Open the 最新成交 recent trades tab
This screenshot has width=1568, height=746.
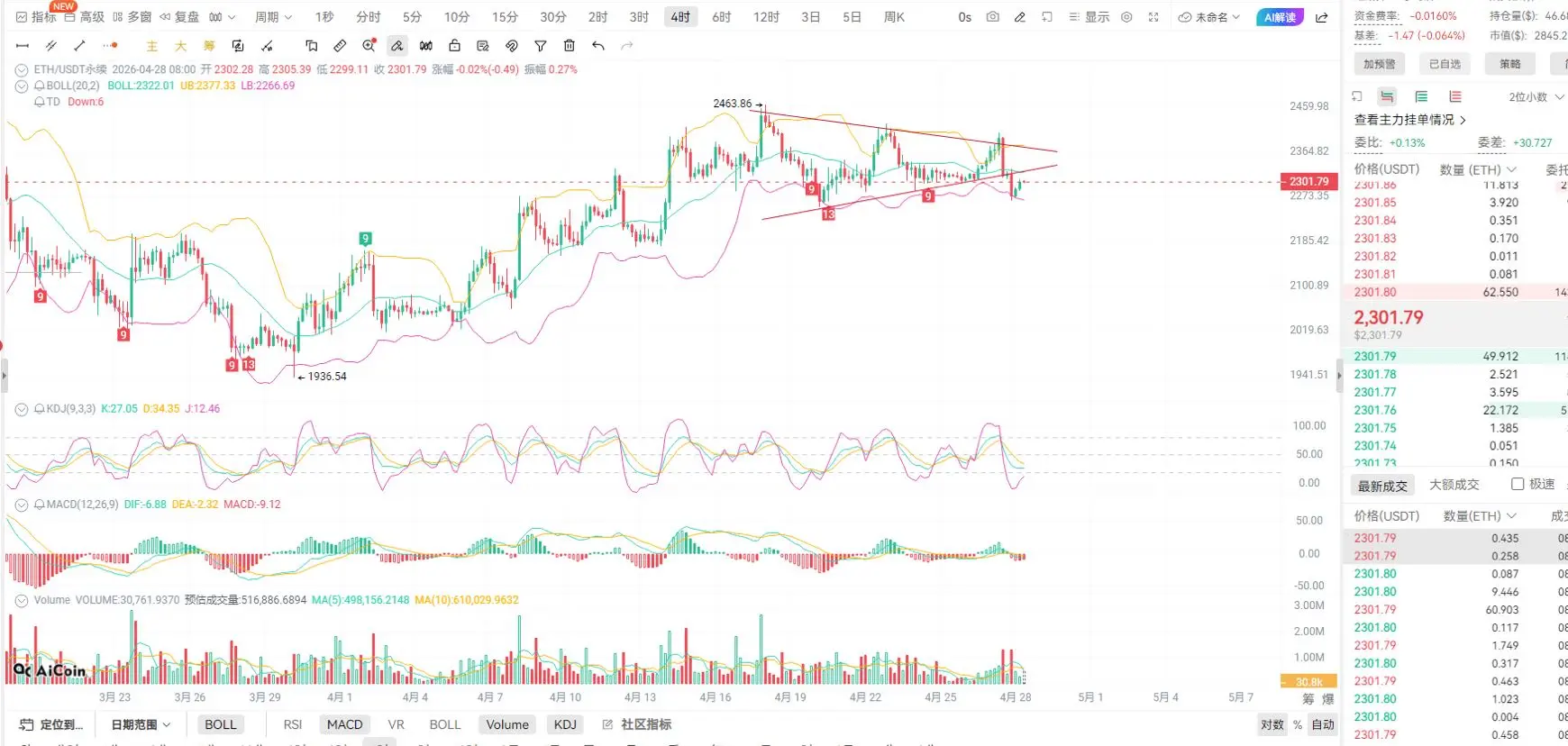click(x=1382, y=486)
